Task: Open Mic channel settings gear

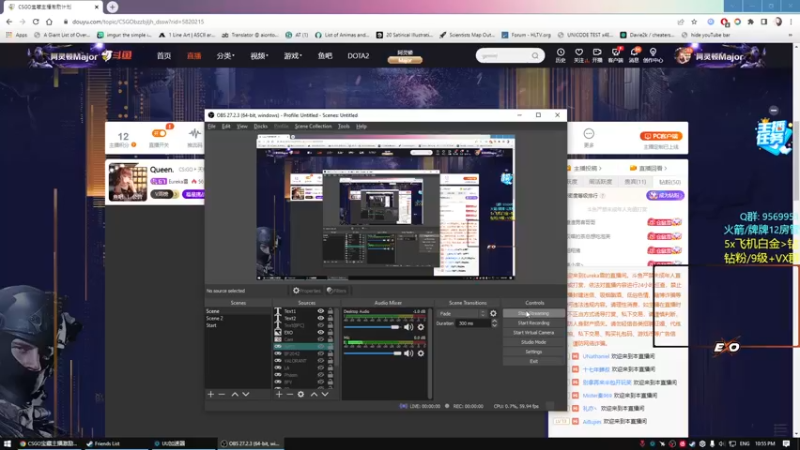Action: tap(421, 353)
